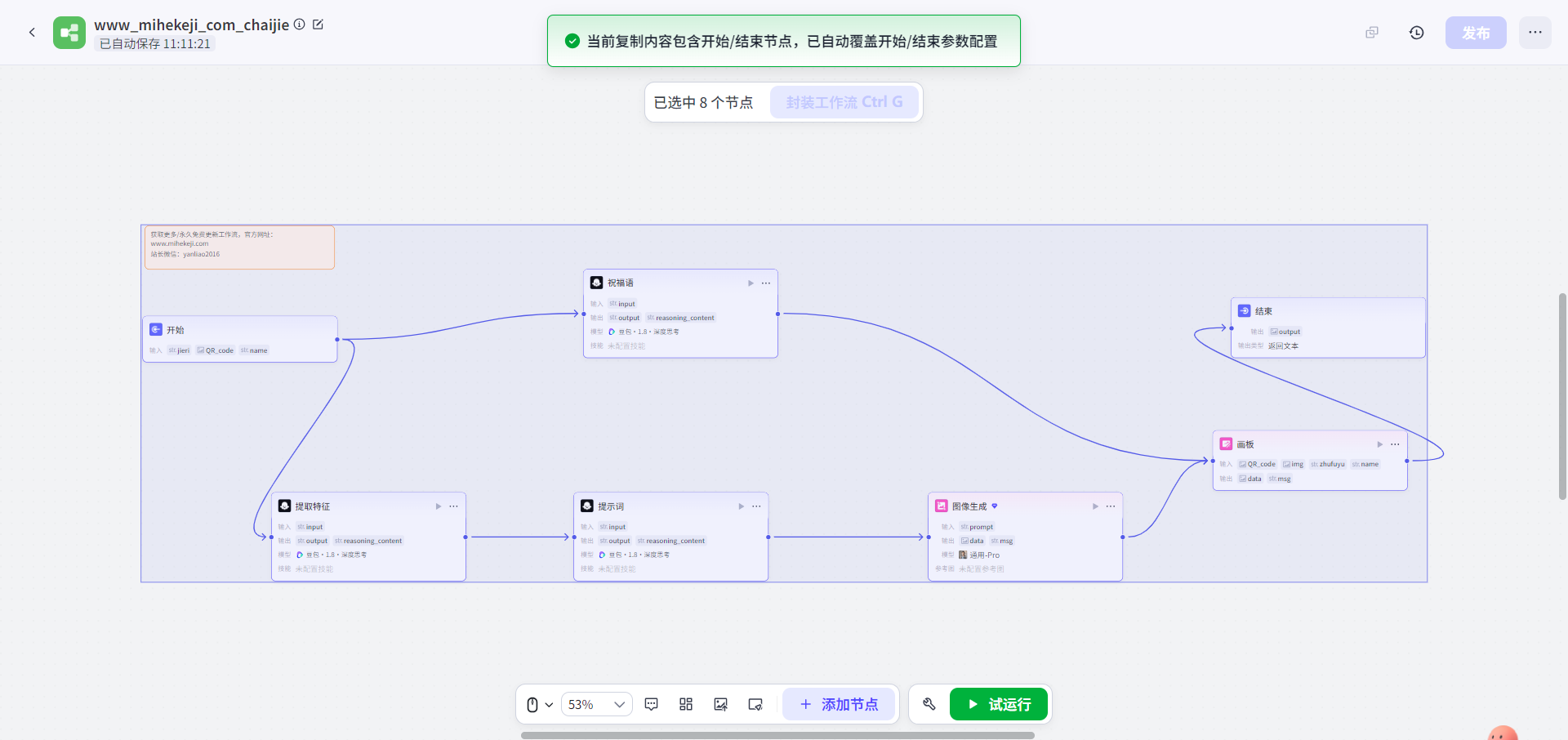Open the 图像生成 node's more options menu
The height and width of the screenshot is (740, 1568).
pos(1111,506)
